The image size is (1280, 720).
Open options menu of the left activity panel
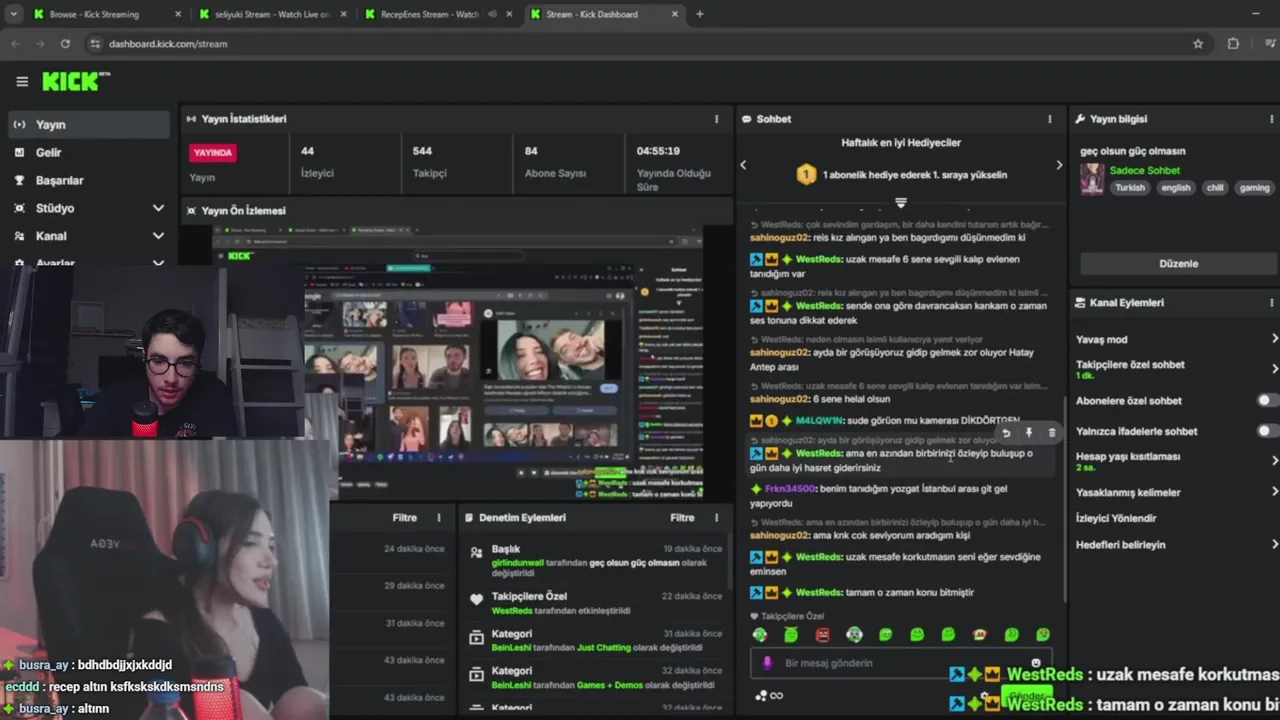(438, 517)
